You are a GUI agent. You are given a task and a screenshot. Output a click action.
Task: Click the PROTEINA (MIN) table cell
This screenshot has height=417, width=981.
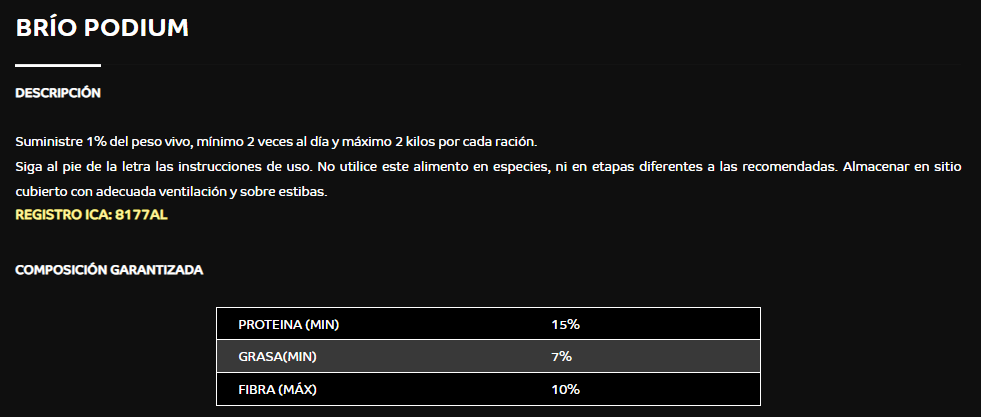coord(288,324)
